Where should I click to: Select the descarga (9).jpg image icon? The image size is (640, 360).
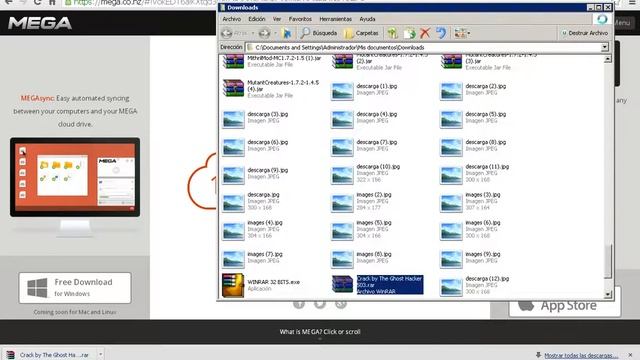coord(233,175)
